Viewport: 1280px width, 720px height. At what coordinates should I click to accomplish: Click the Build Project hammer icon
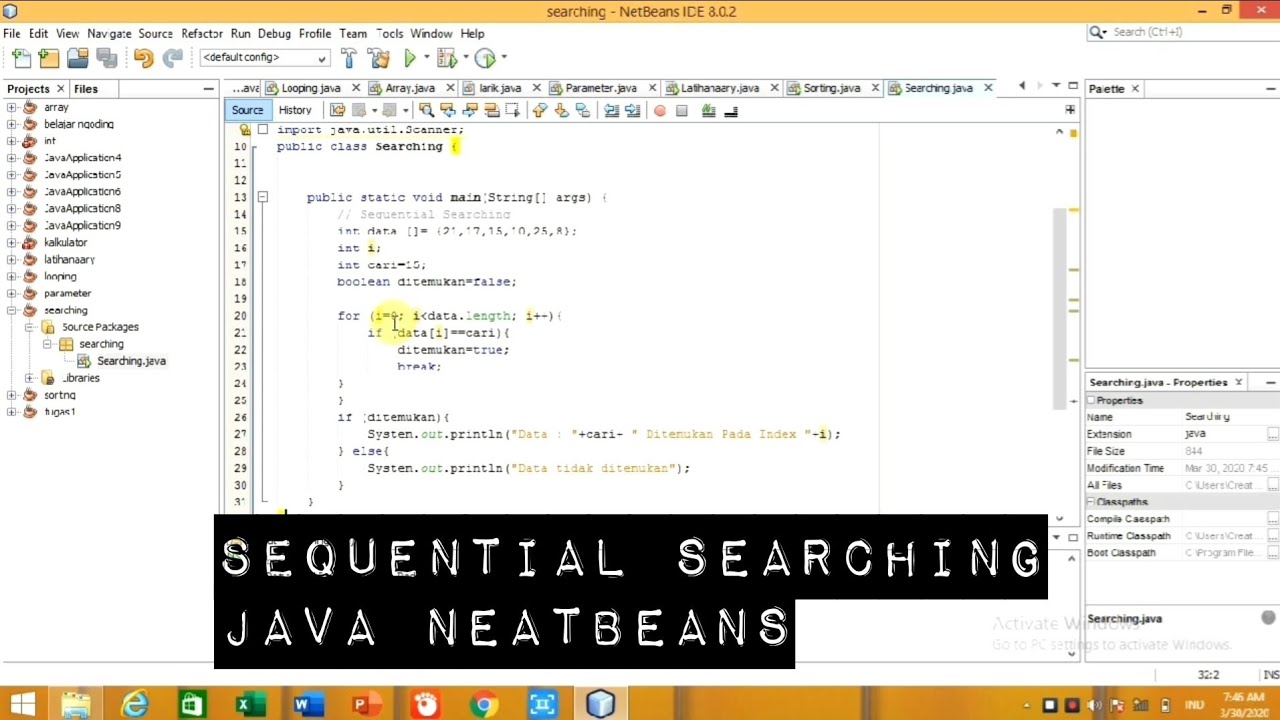click(x=348, y=58)
